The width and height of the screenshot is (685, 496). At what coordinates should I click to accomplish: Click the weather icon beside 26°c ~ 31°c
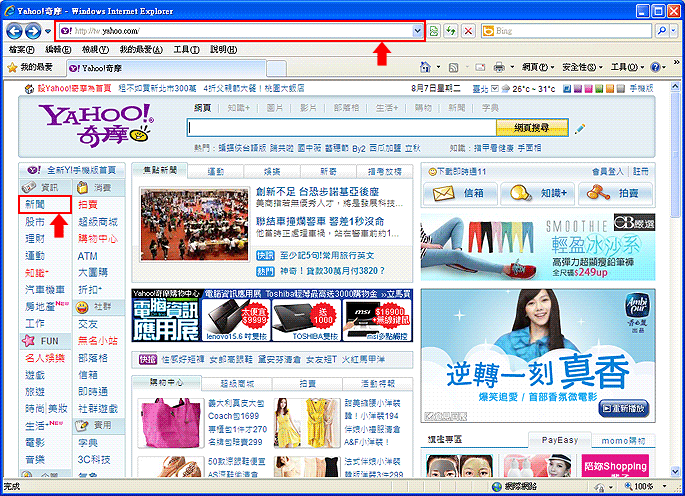505,89
